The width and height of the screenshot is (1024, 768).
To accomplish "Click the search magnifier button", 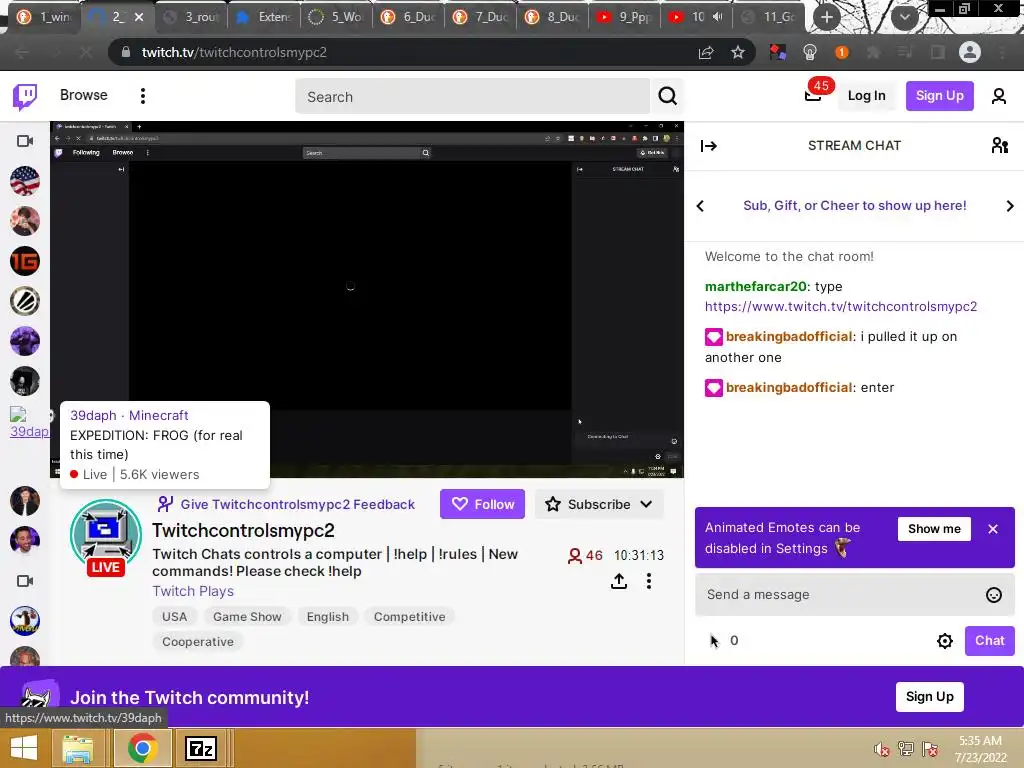I will [667, 96].
